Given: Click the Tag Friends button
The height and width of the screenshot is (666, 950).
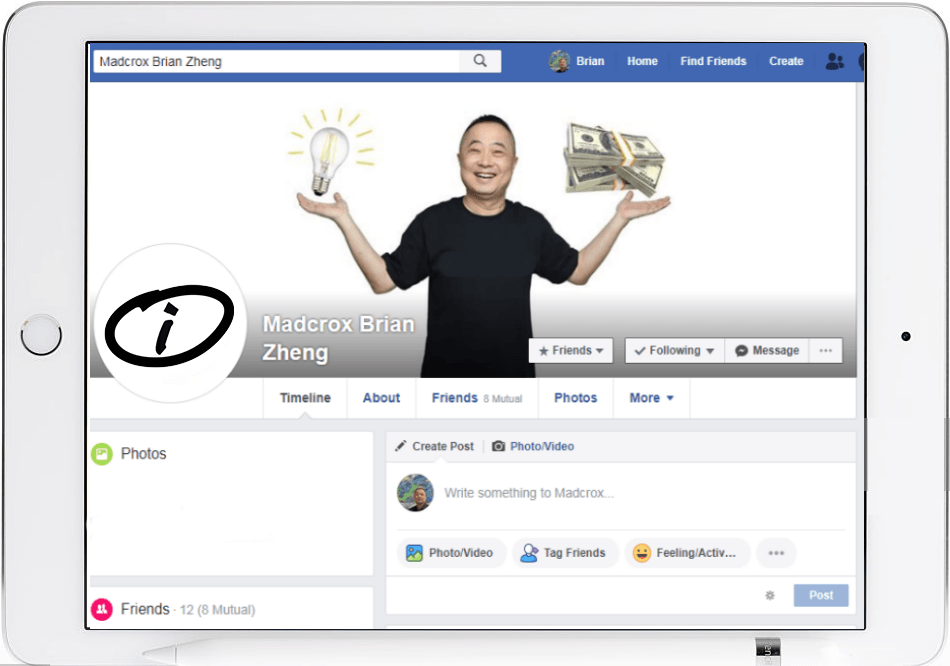Looking at the screenshot, I should click(x=565, y=553).
